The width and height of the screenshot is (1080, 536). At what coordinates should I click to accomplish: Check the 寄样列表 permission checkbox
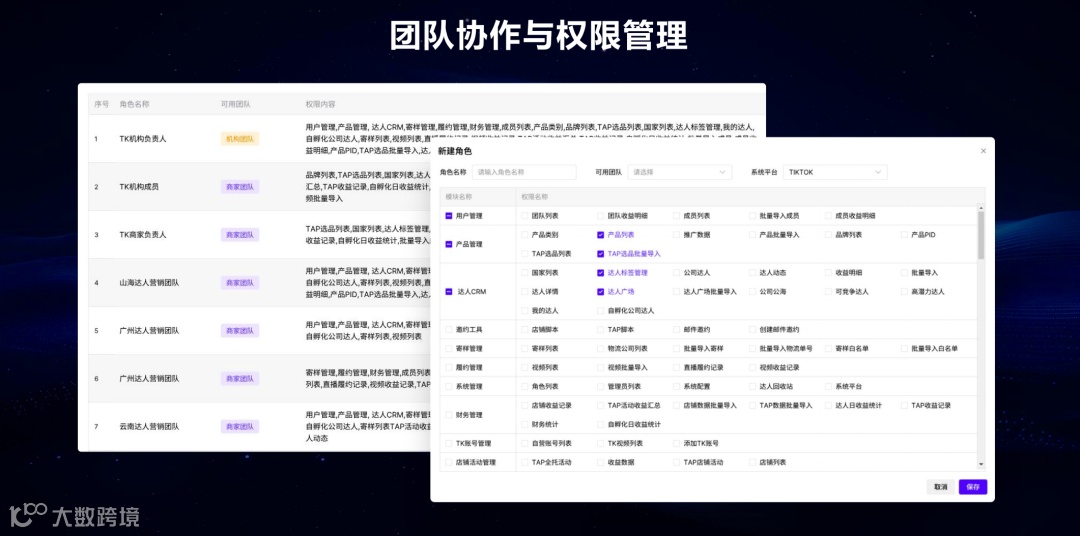[525, 349]
